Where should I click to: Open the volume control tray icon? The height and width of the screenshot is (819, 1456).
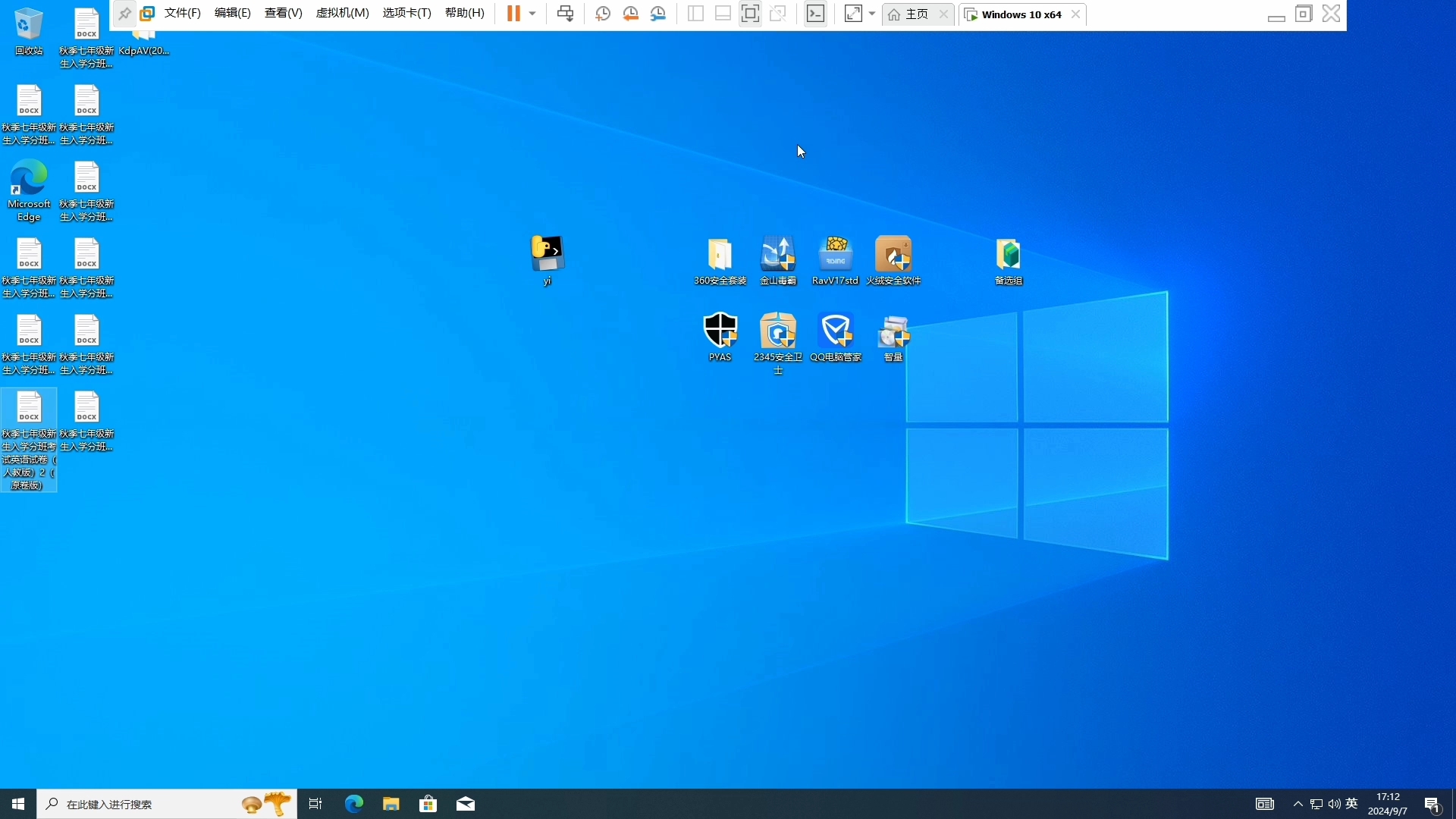(x=1335, y=804)
